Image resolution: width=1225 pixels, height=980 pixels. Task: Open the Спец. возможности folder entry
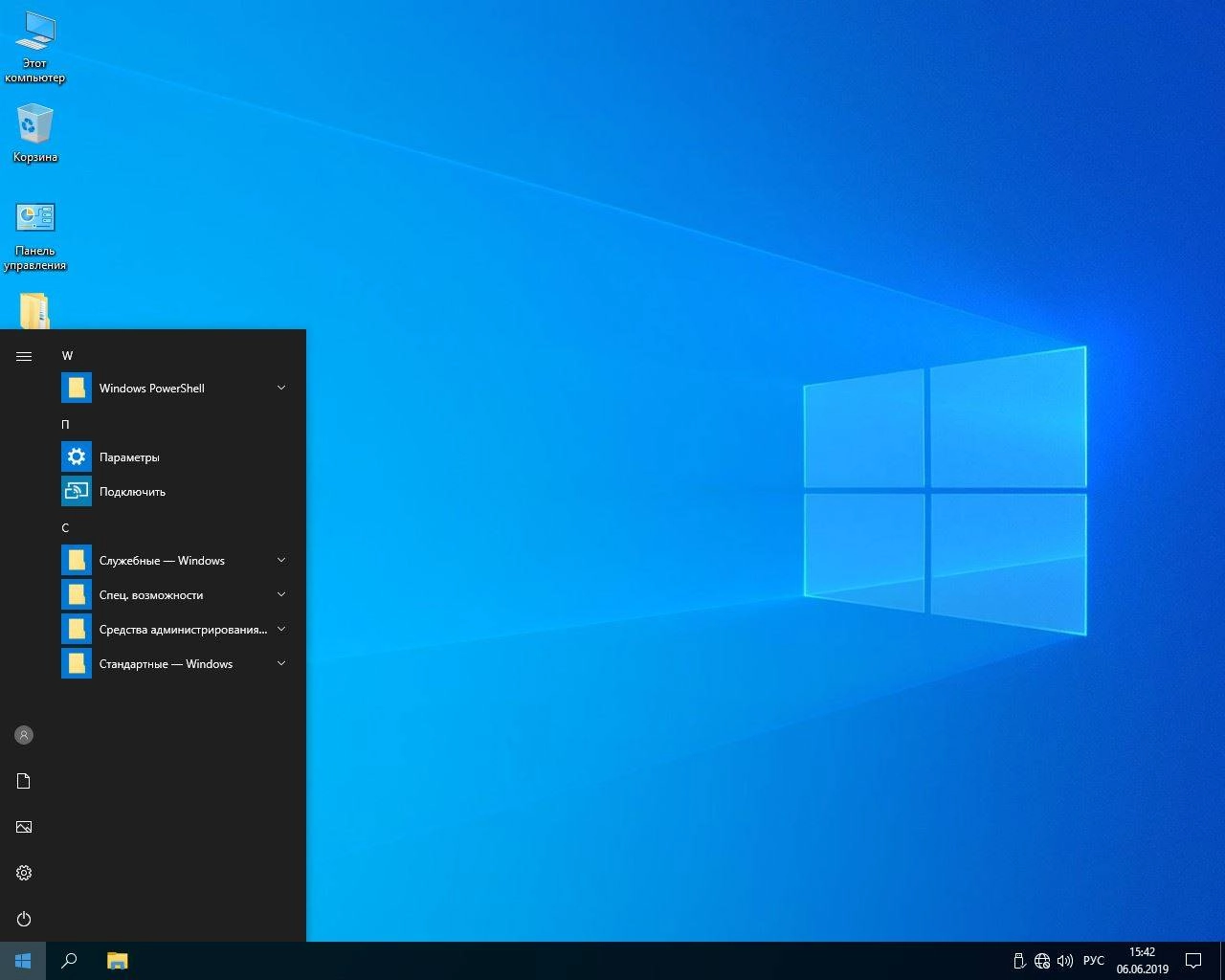pos(176,595)
